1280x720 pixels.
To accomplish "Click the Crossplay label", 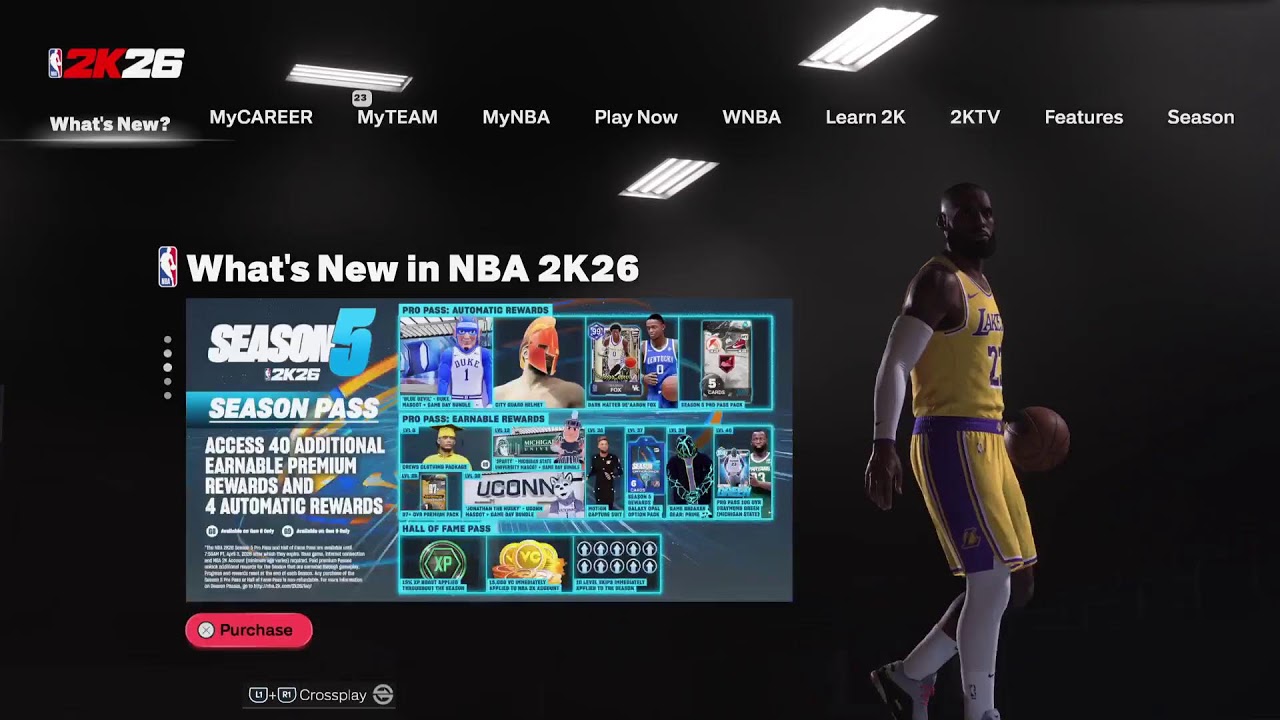I will pyautogui.click(x=333, y=695).
